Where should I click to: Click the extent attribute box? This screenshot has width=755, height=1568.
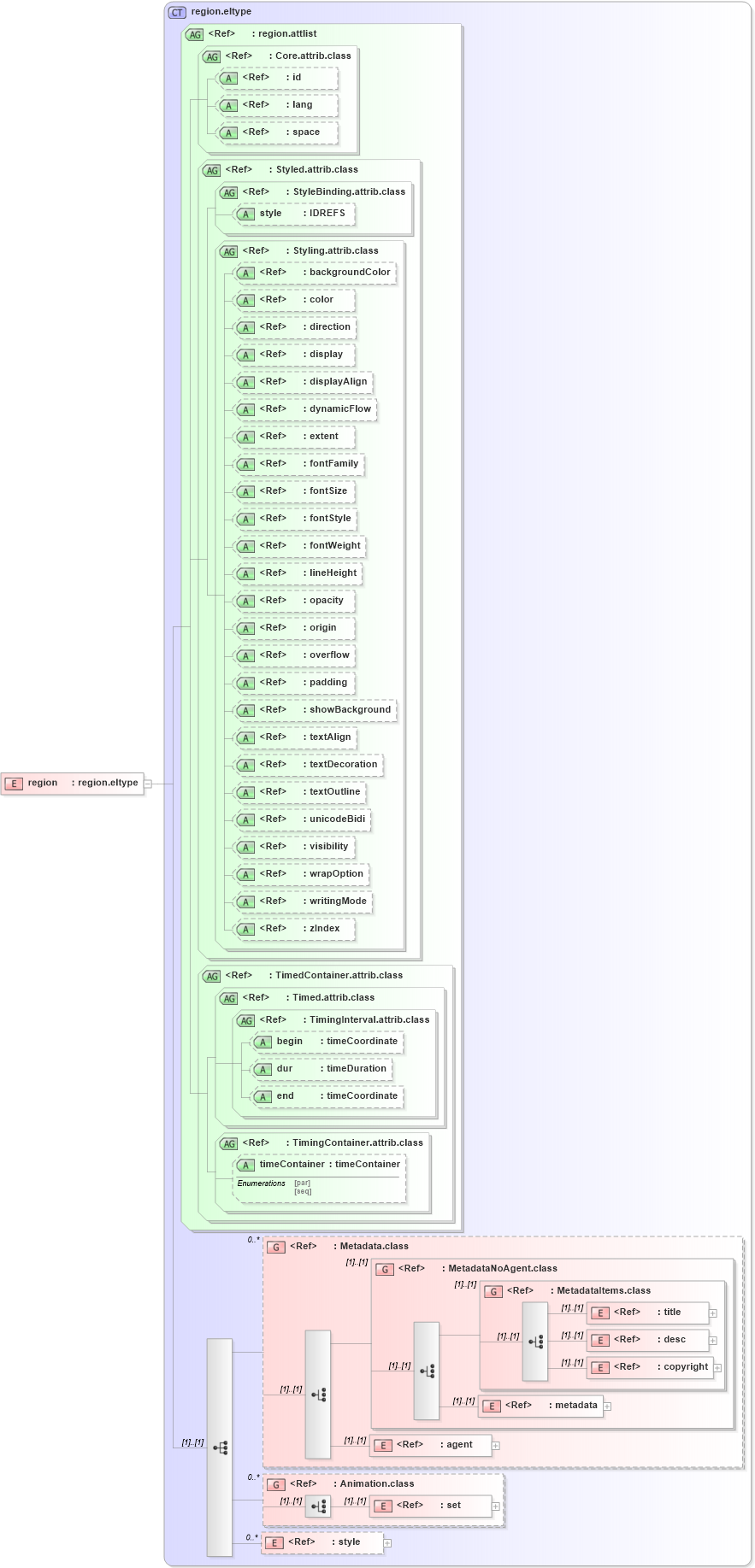click(294, 437)
